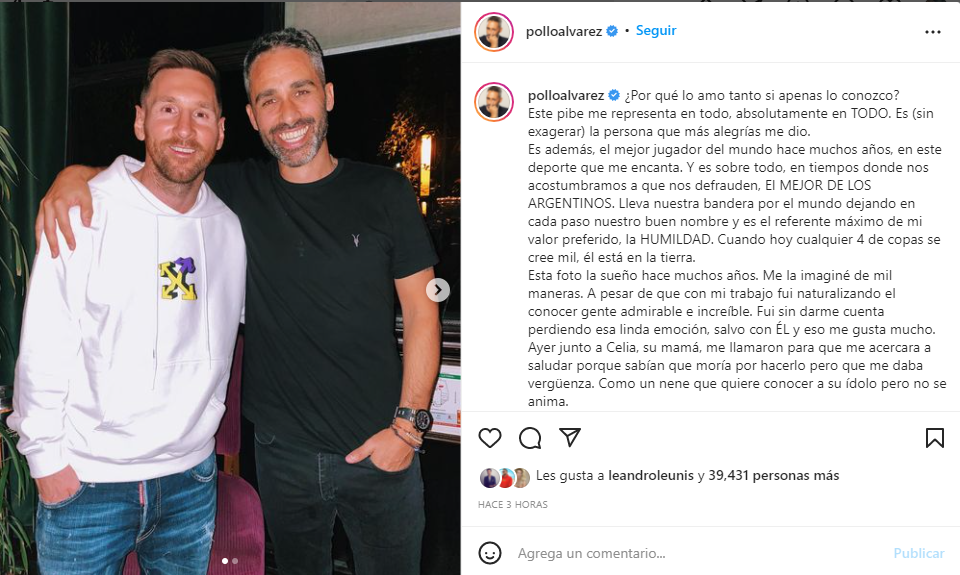
Task: Open emoji picker smiley icon
Action: point(489,553)
